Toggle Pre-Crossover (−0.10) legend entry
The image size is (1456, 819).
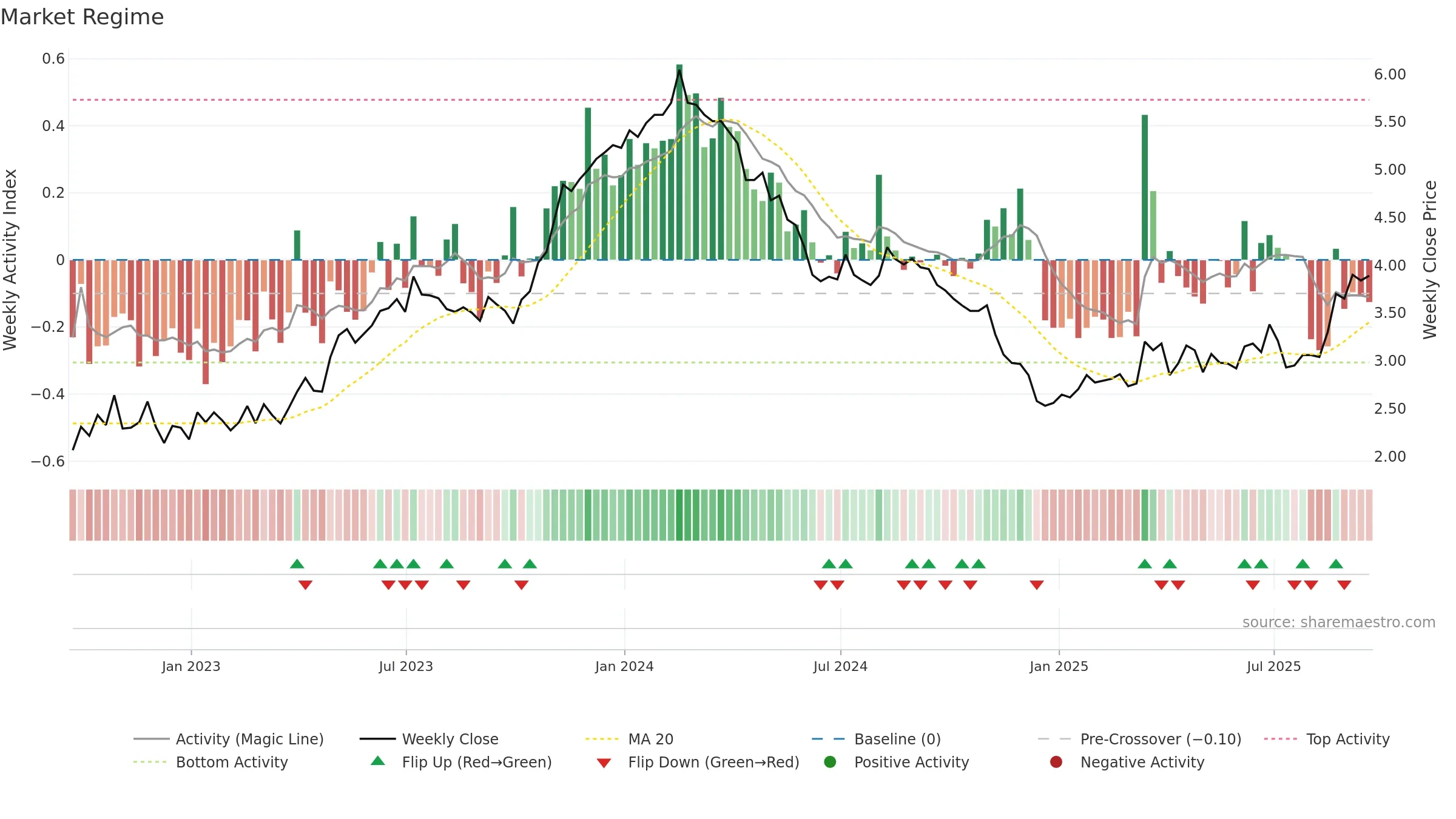[1140, 739]
